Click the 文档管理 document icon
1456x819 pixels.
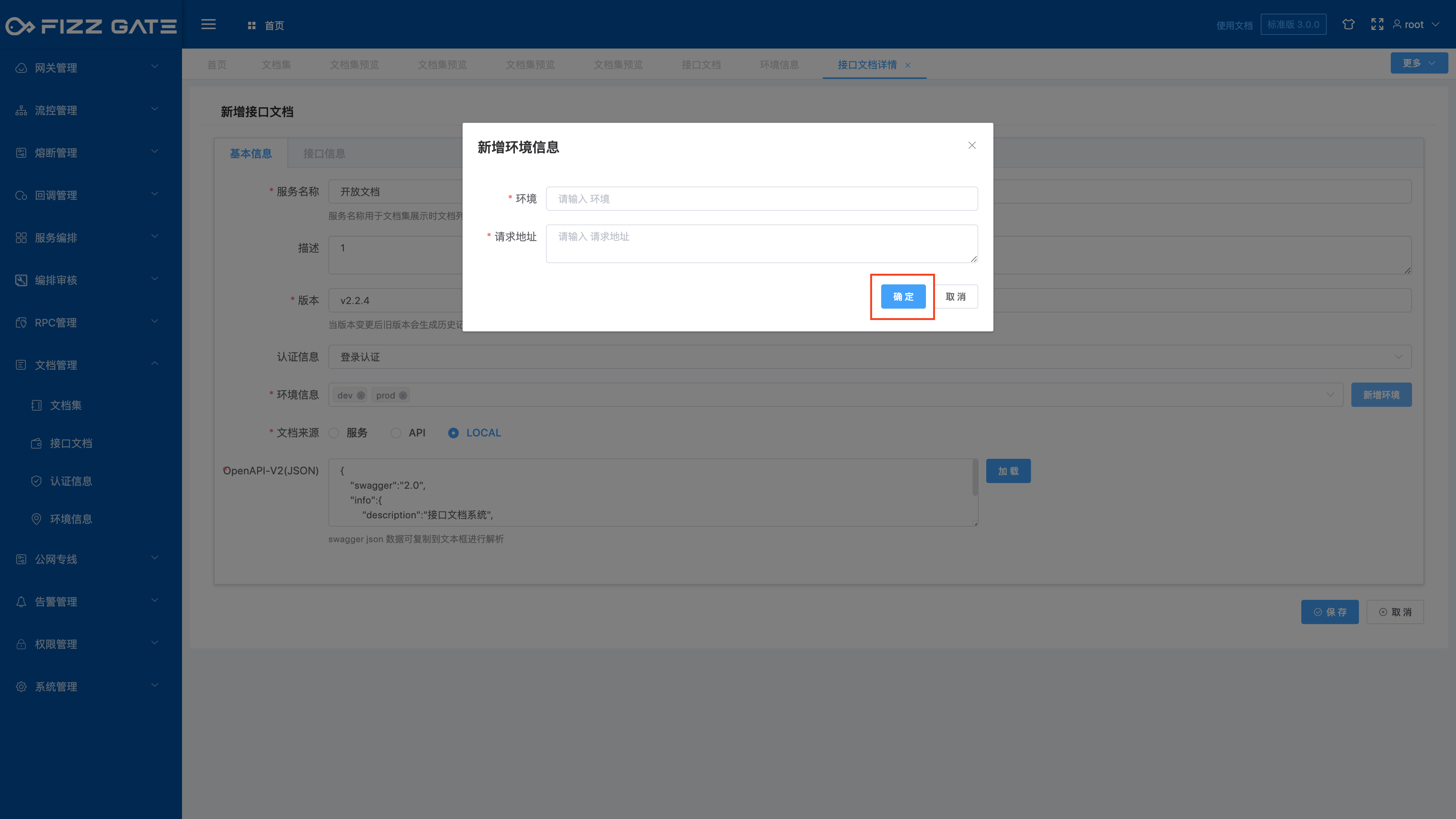coord(21,365)
